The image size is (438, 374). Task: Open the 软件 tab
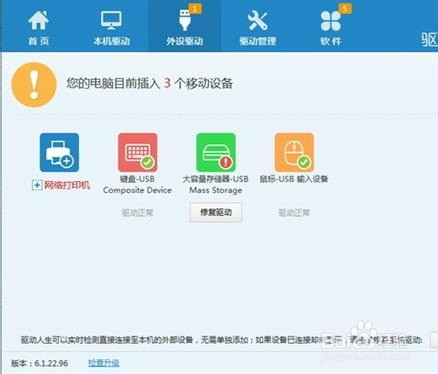(331, 27)
